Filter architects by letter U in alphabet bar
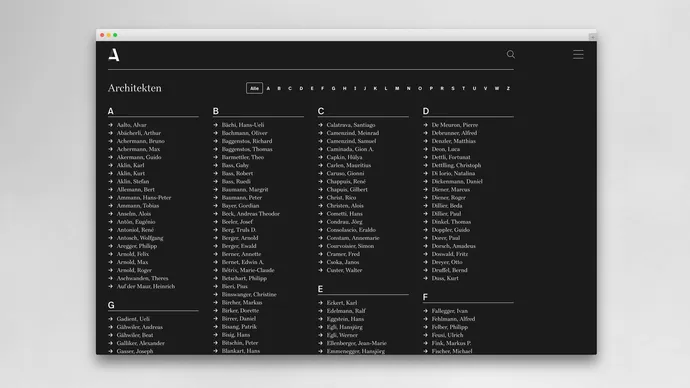This screenshot has width=690, height=388. point(474,88)
